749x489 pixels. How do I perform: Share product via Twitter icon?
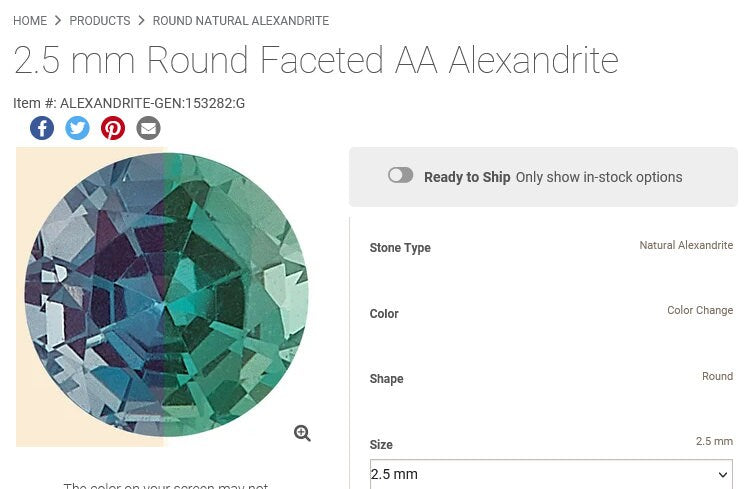(x=77, y=128)
